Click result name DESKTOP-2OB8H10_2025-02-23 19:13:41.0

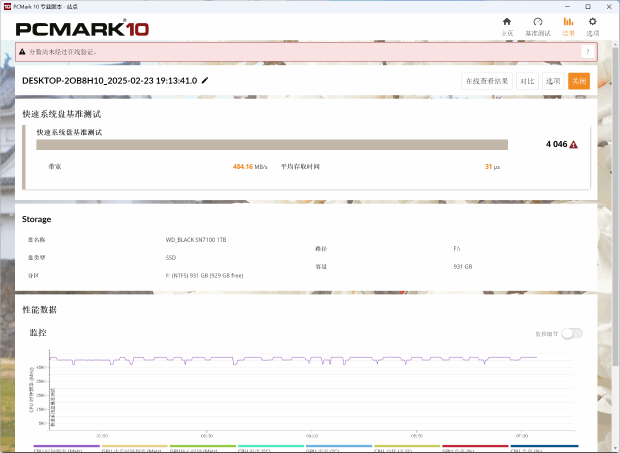(x=110, y=81)
